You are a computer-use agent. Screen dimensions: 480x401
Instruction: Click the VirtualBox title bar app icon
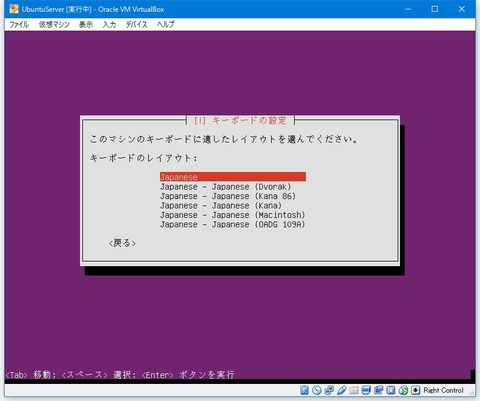coord(14,9)
